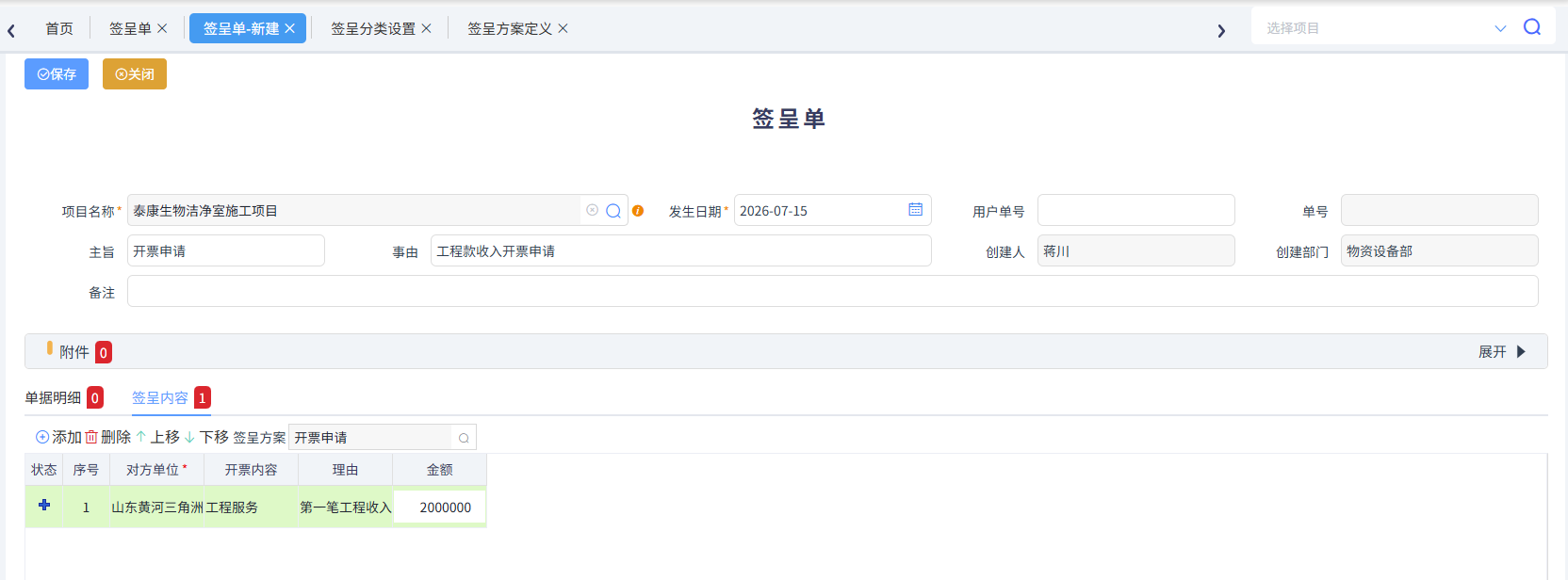Close the 签呈单-新建 tab
Screen dimensions: 1568x580
pyautogui.click(x=289, y=28)
